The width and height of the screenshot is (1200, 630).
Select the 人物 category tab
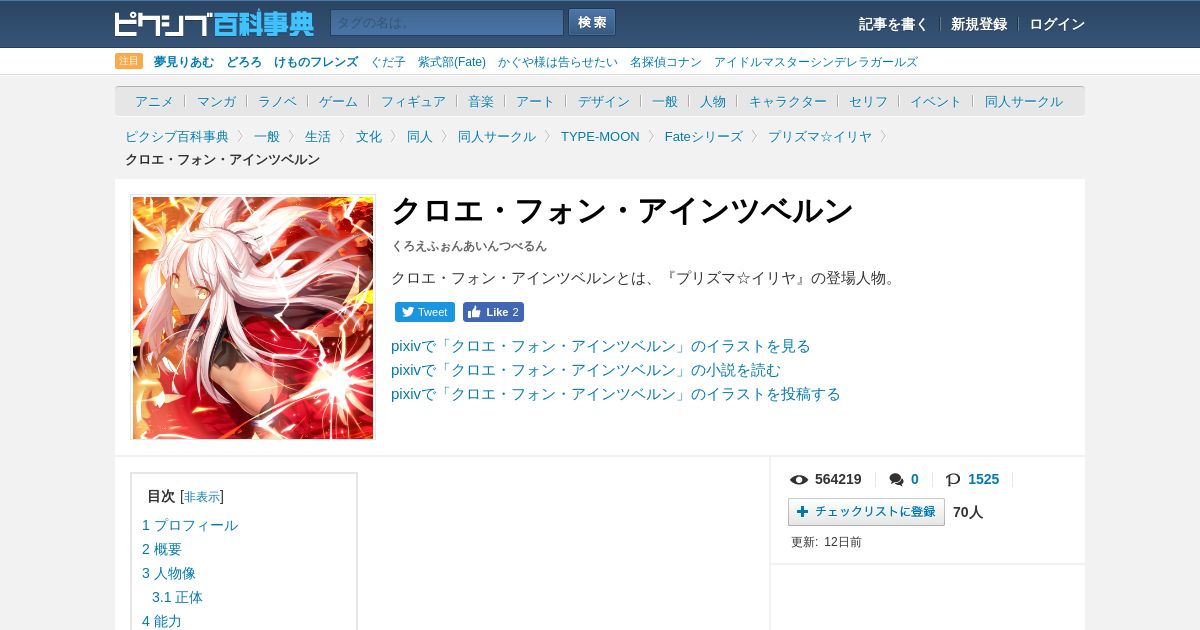point(713,101)
